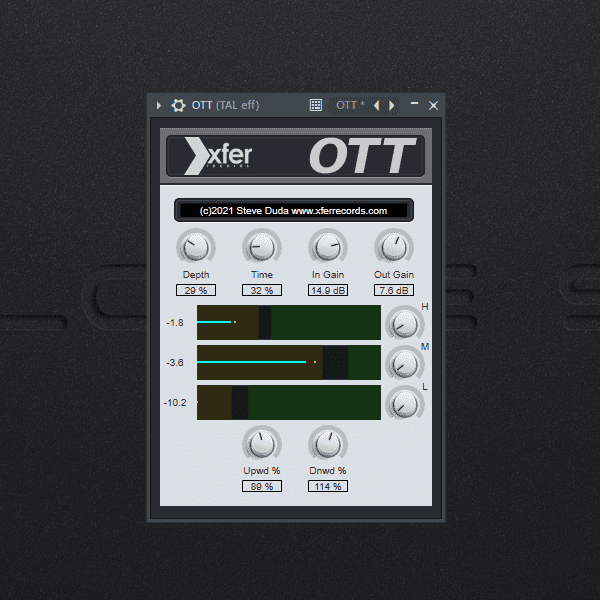Click the Out Gain knob
The width and height of the screenshot is (600, 600).
pyautogui.click(x=394, y=248)
